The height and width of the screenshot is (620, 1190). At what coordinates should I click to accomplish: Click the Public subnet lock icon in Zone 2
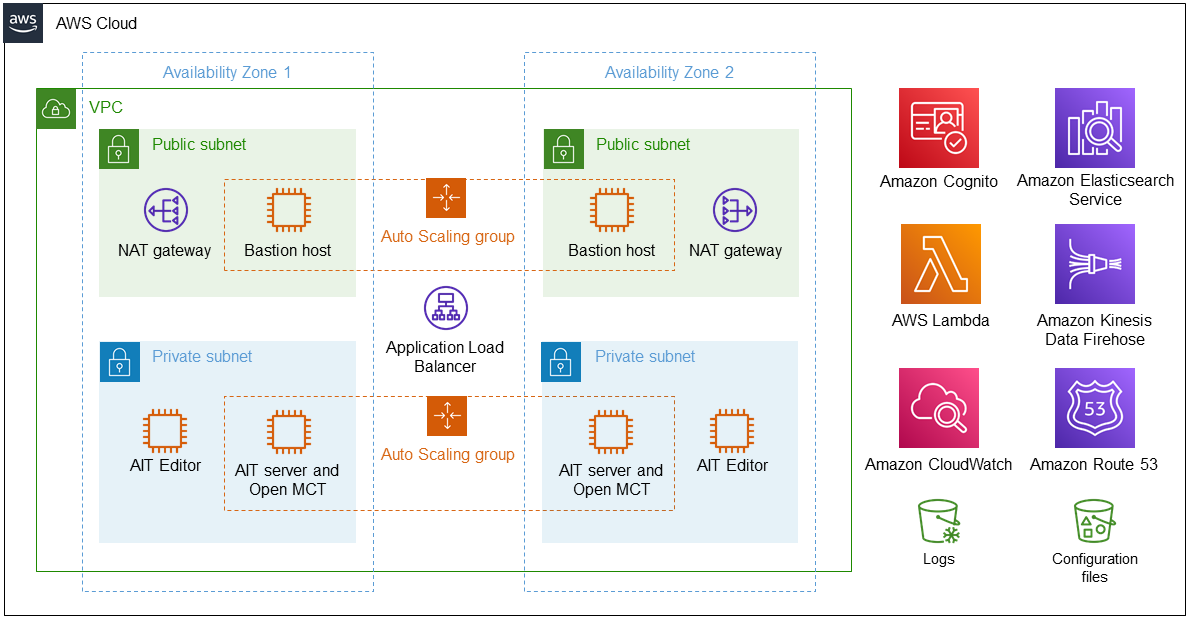(x=564, y=149)
